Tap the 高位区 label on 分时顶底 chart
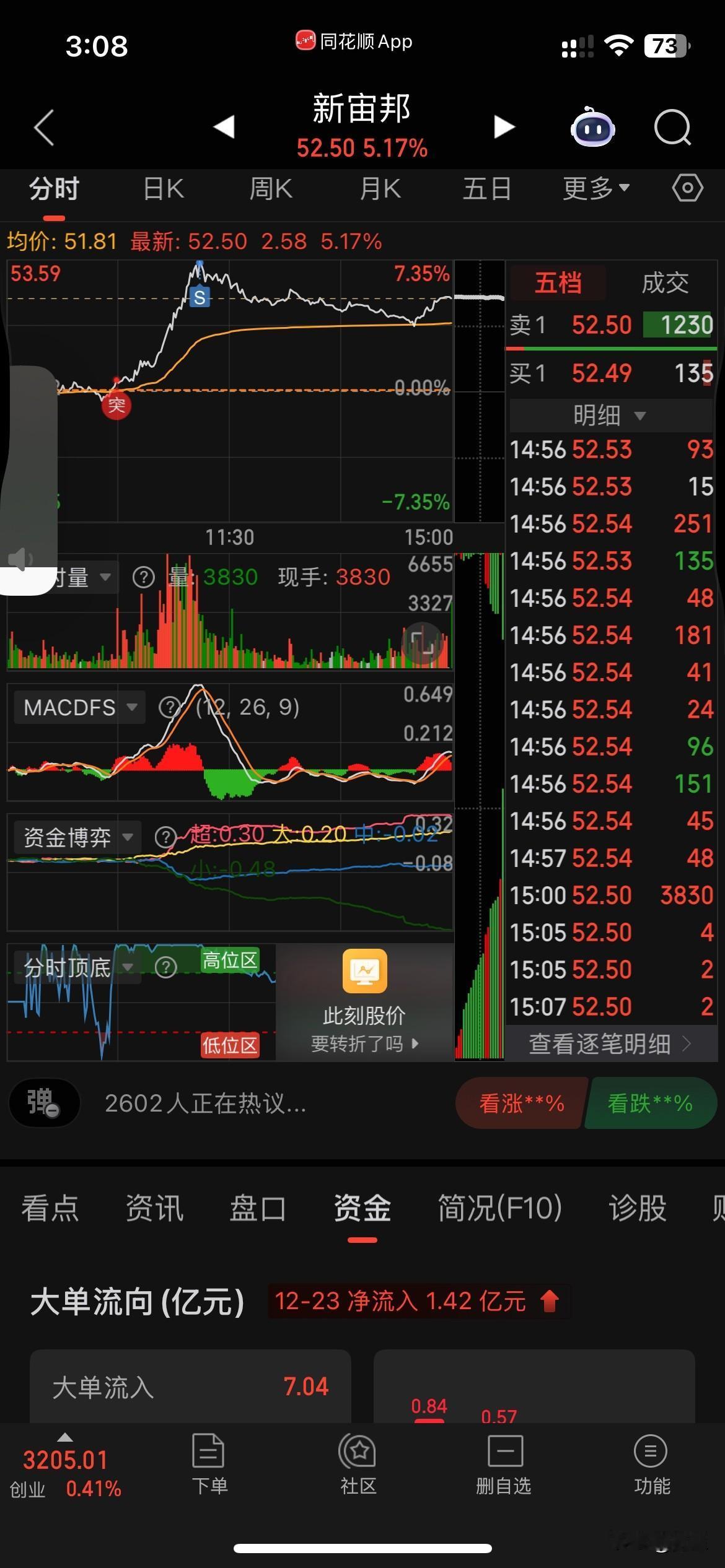The image size is (725, 1568). click(x=230, y=960)
